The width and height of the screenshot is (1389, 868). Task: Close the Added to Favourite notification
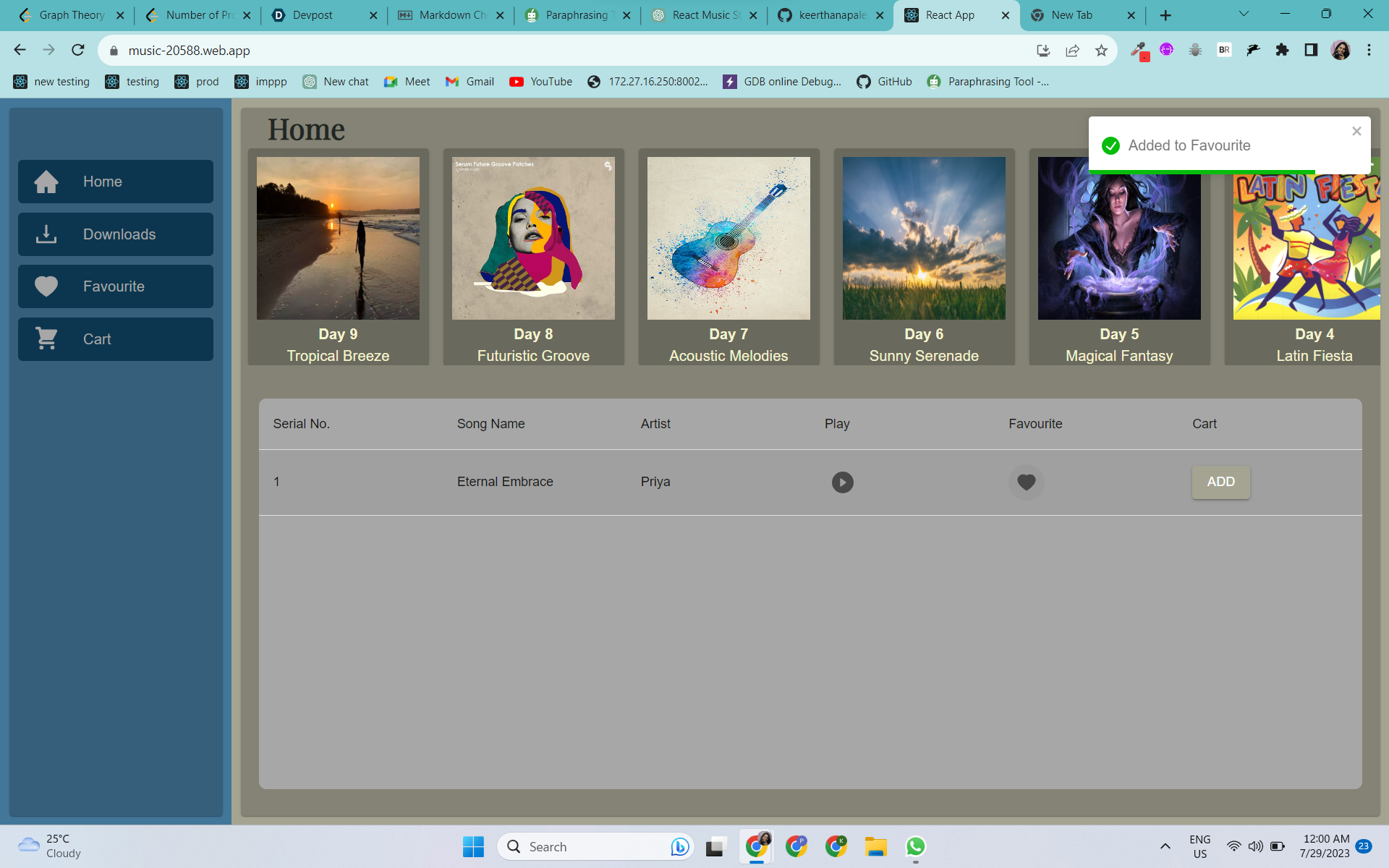click(1356, 132)
